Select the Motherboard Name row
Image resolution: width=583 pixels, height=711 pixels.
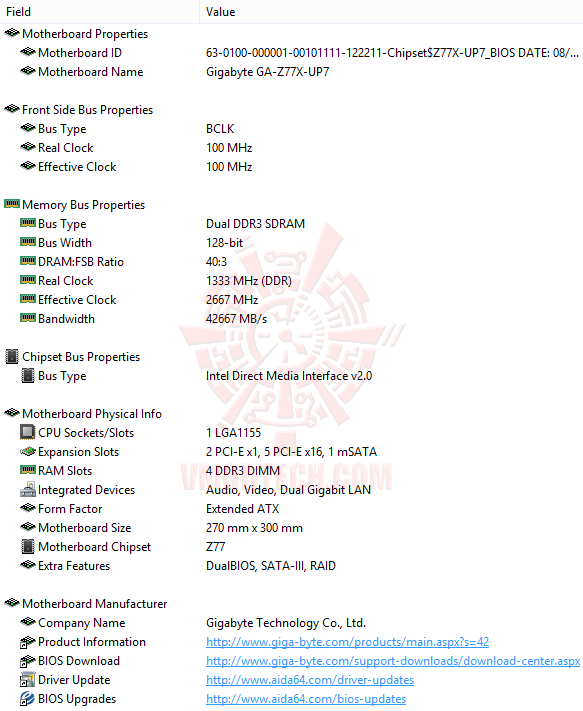pos(292,72)
